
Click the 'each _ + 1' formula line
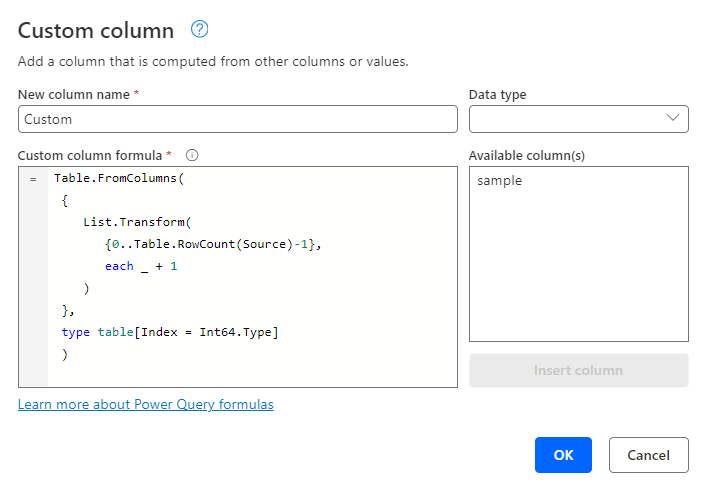[x=141, y=266]
